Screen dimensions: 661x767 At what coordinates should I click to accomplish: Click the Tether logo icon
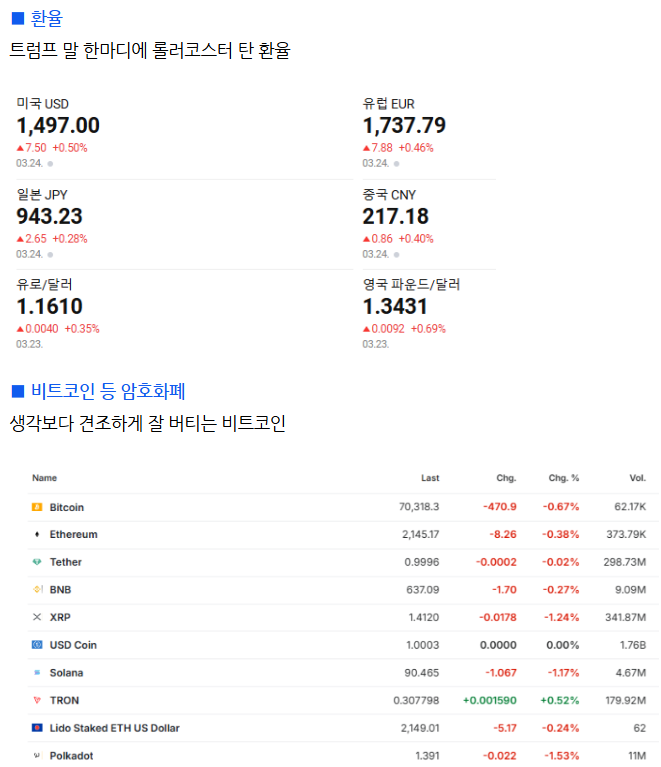point(38,562)
